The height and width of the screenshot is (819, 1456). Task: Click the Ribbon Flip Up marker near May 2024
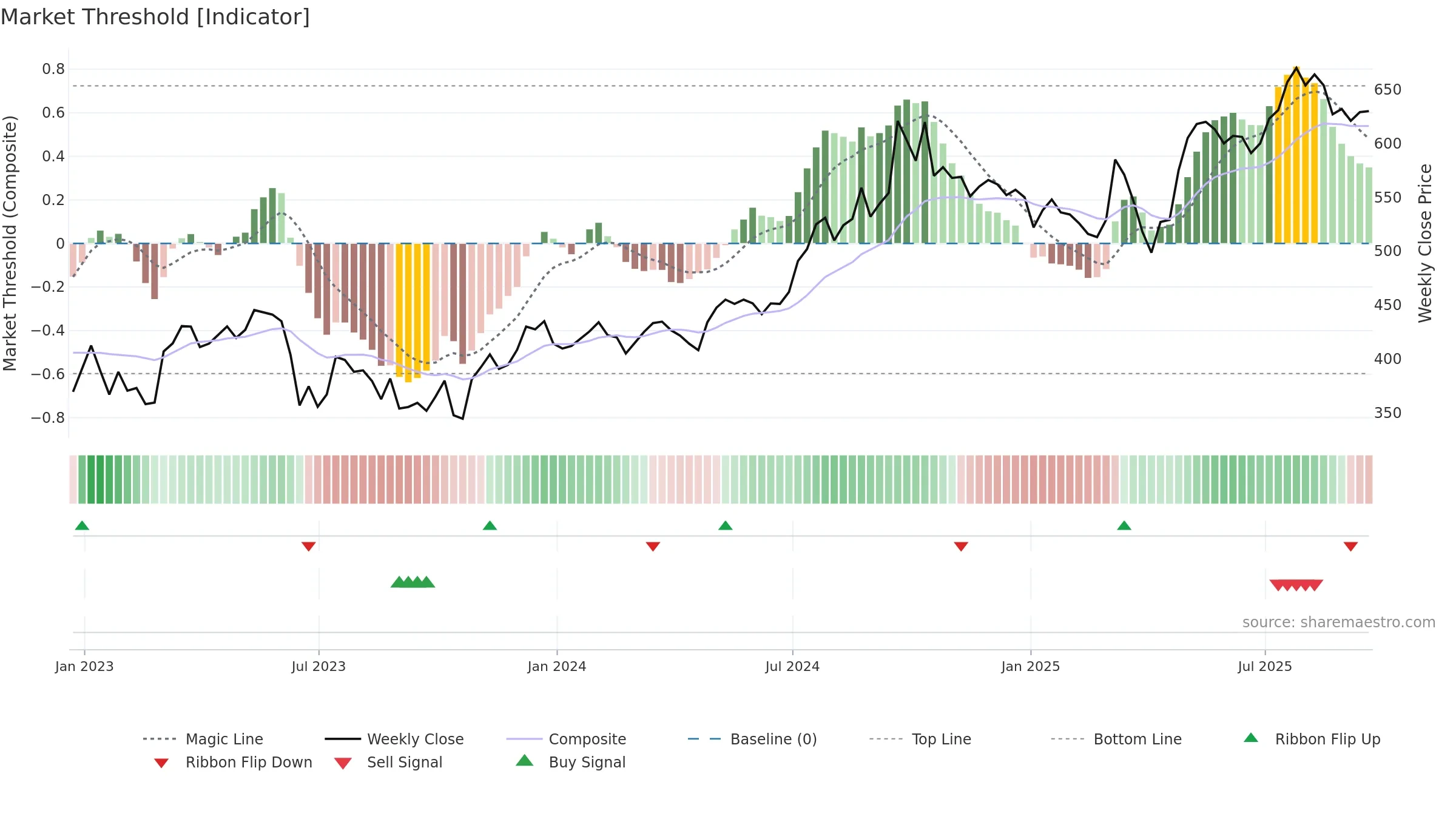tap(725, 525)
